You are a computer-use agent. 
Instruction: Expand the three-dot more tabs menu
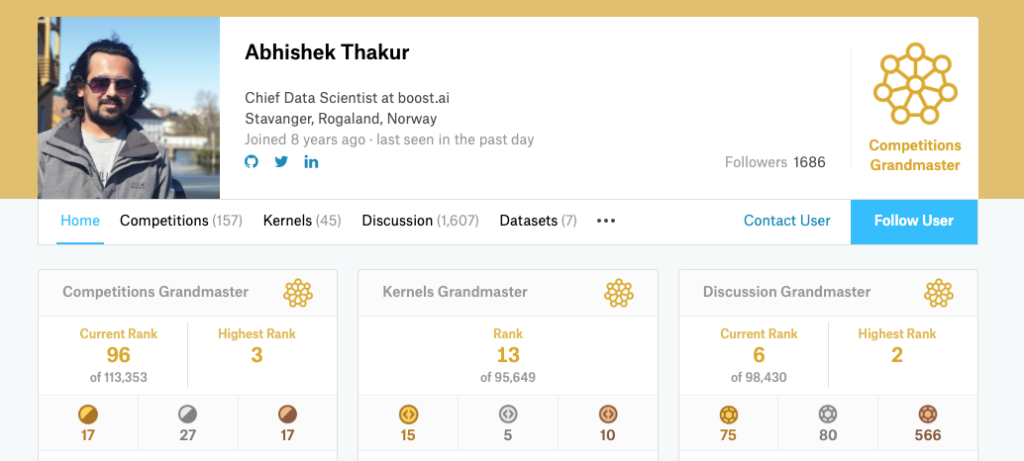(x=606, y=221)
